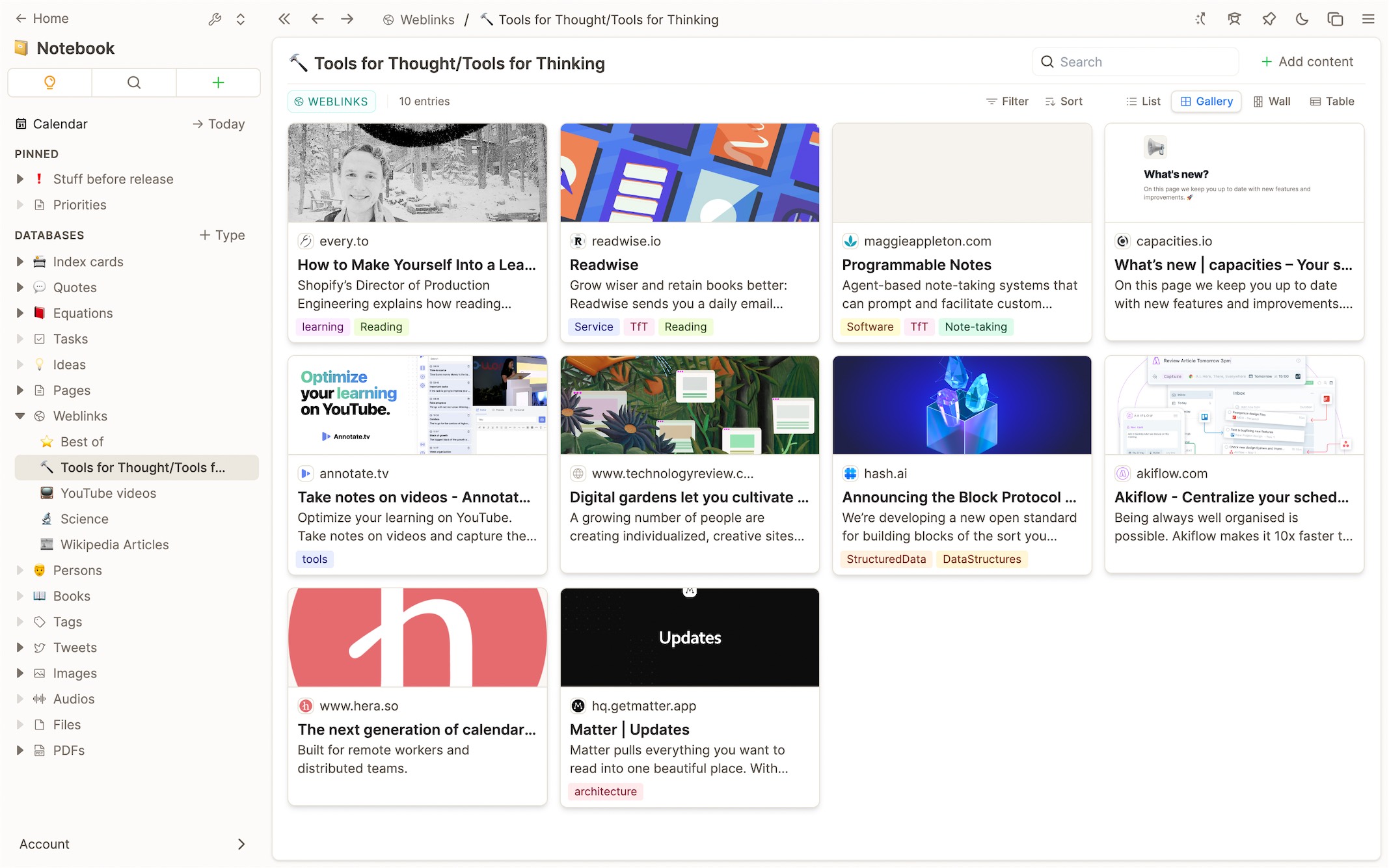
Task: Open the Filter options
Action: pos(1007,101)
